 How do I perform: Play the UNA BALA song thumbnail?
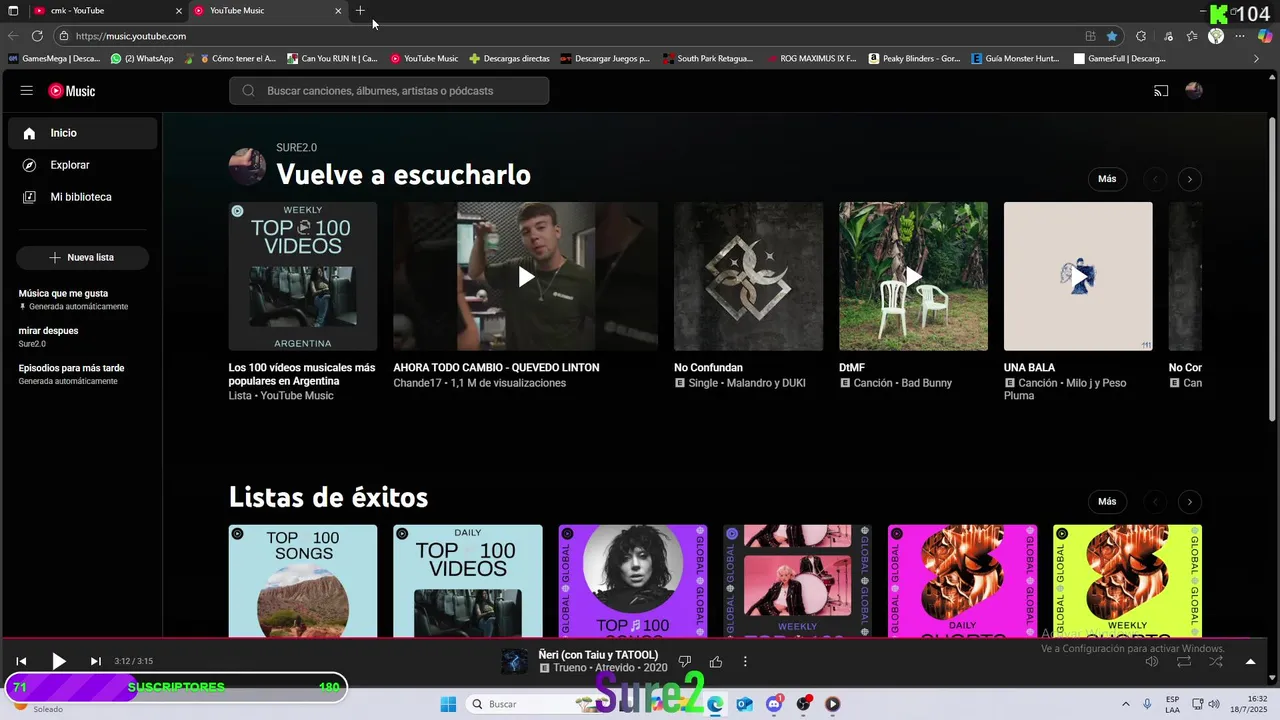coord(1078,276)
